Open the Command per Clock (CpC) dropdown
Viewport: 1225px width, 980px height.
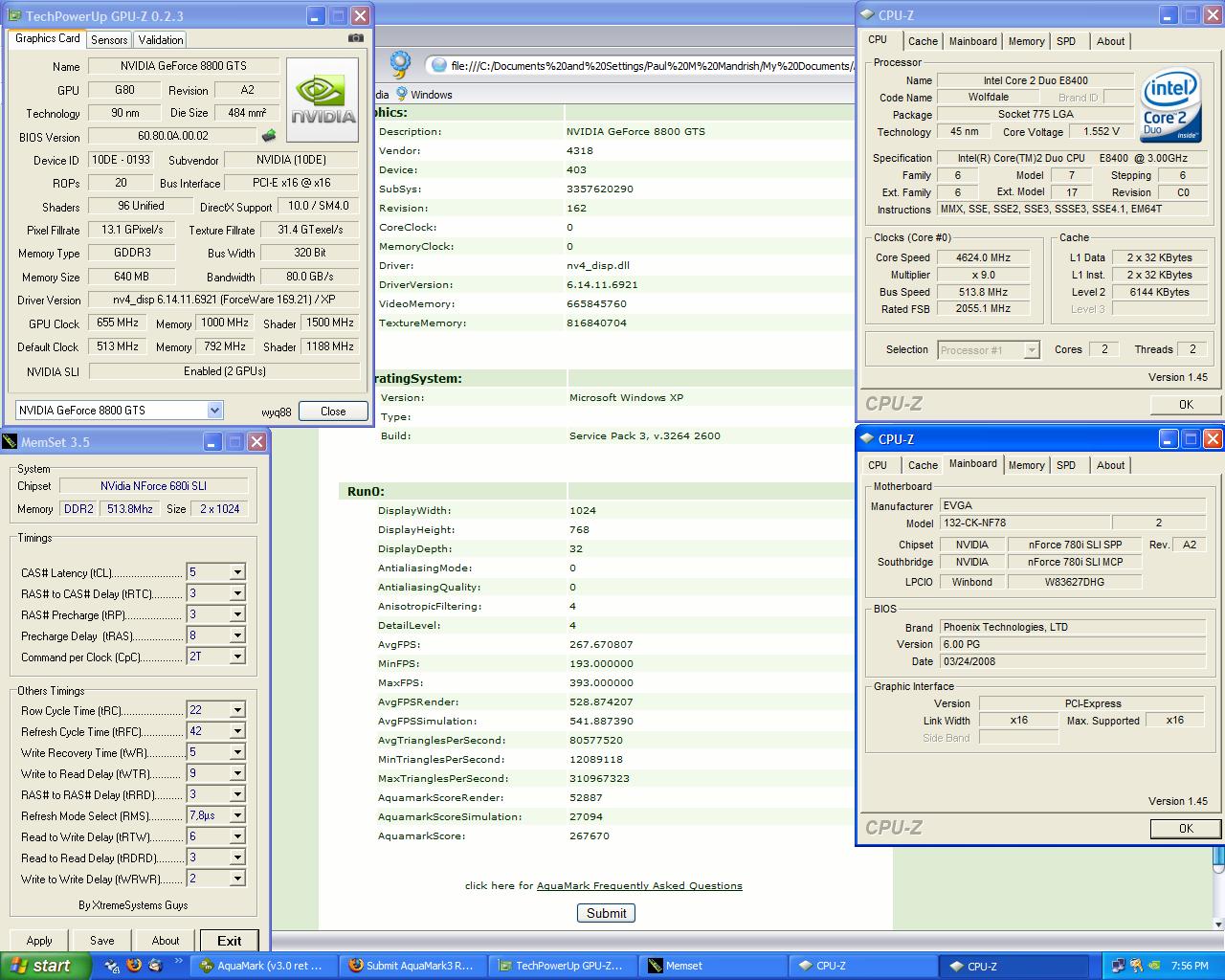(x=237, y=657)
